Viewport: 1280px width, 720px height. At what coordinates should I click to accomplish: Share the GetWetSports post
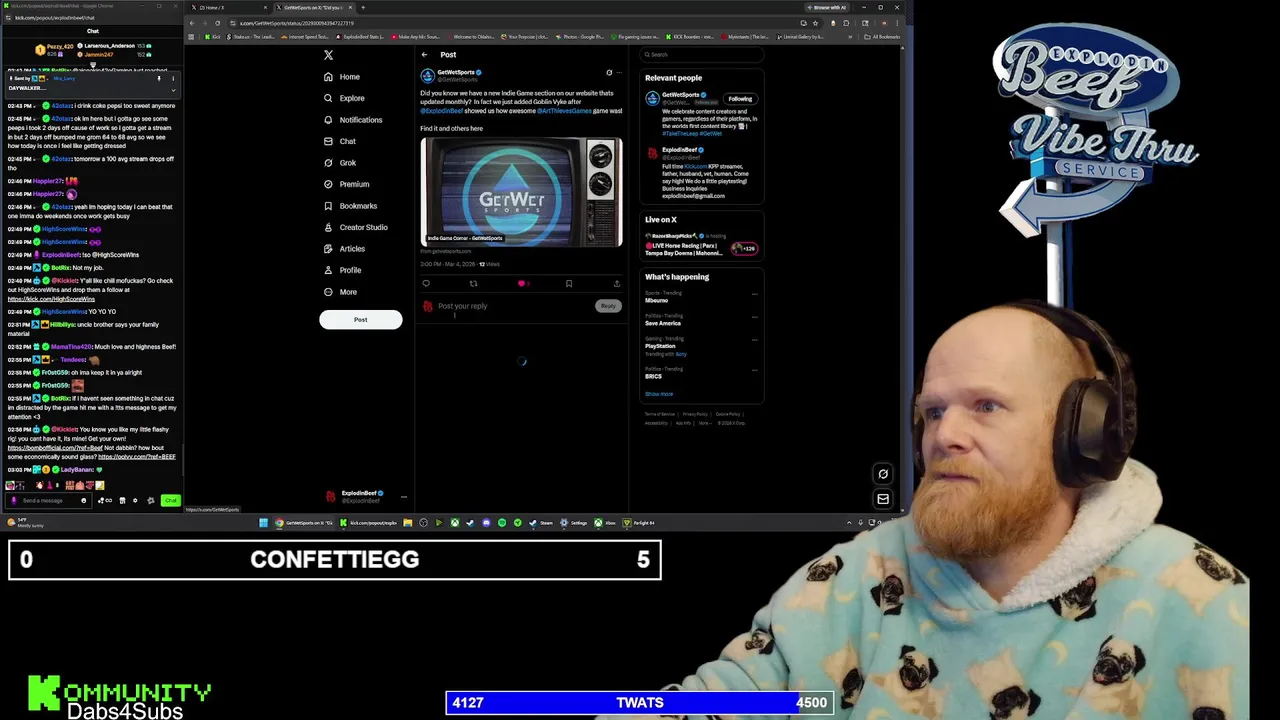[x=616, y=284]
